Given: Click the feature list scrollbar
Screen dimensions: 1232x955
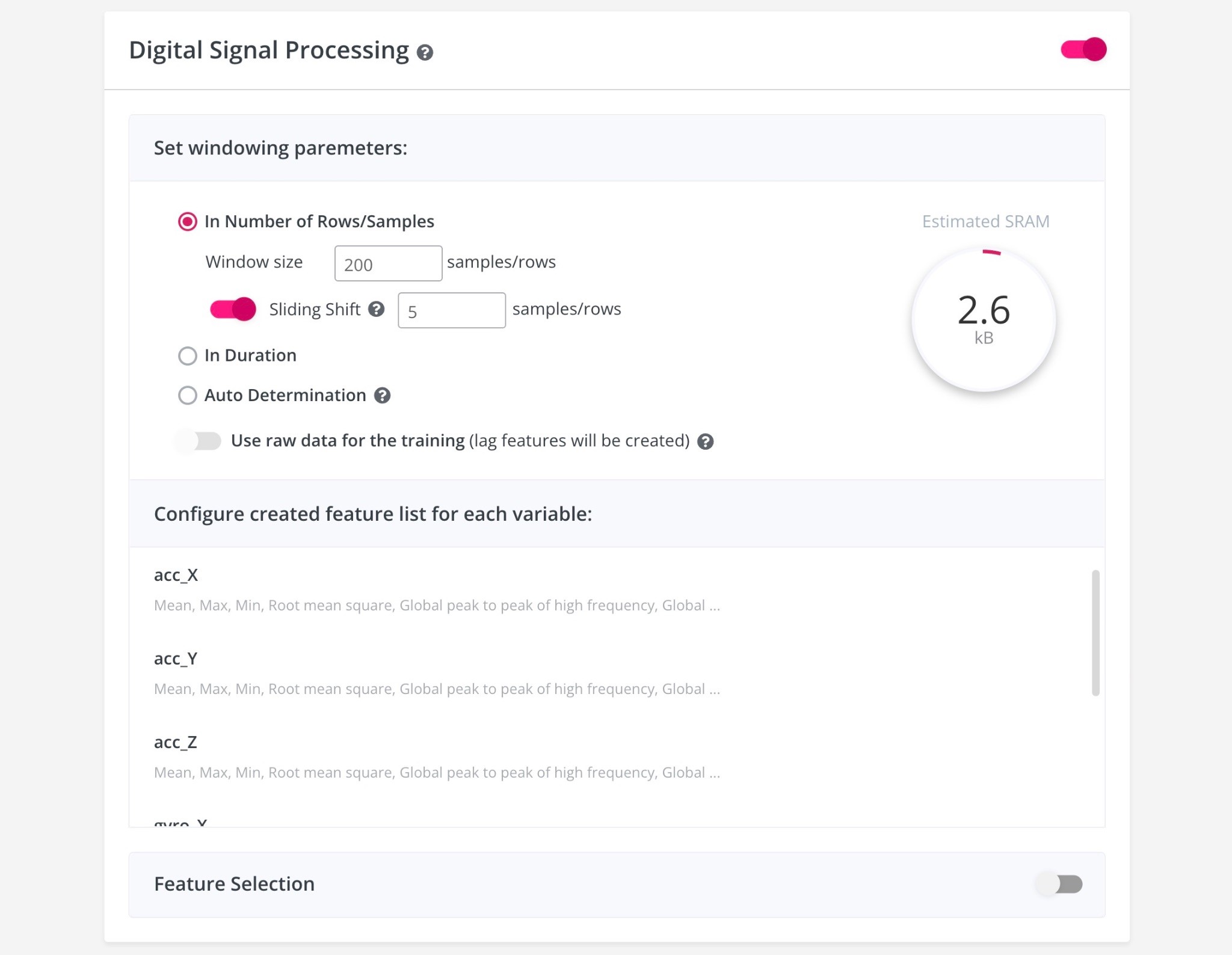Looking at the screenshot, I should pos(1095,633).
